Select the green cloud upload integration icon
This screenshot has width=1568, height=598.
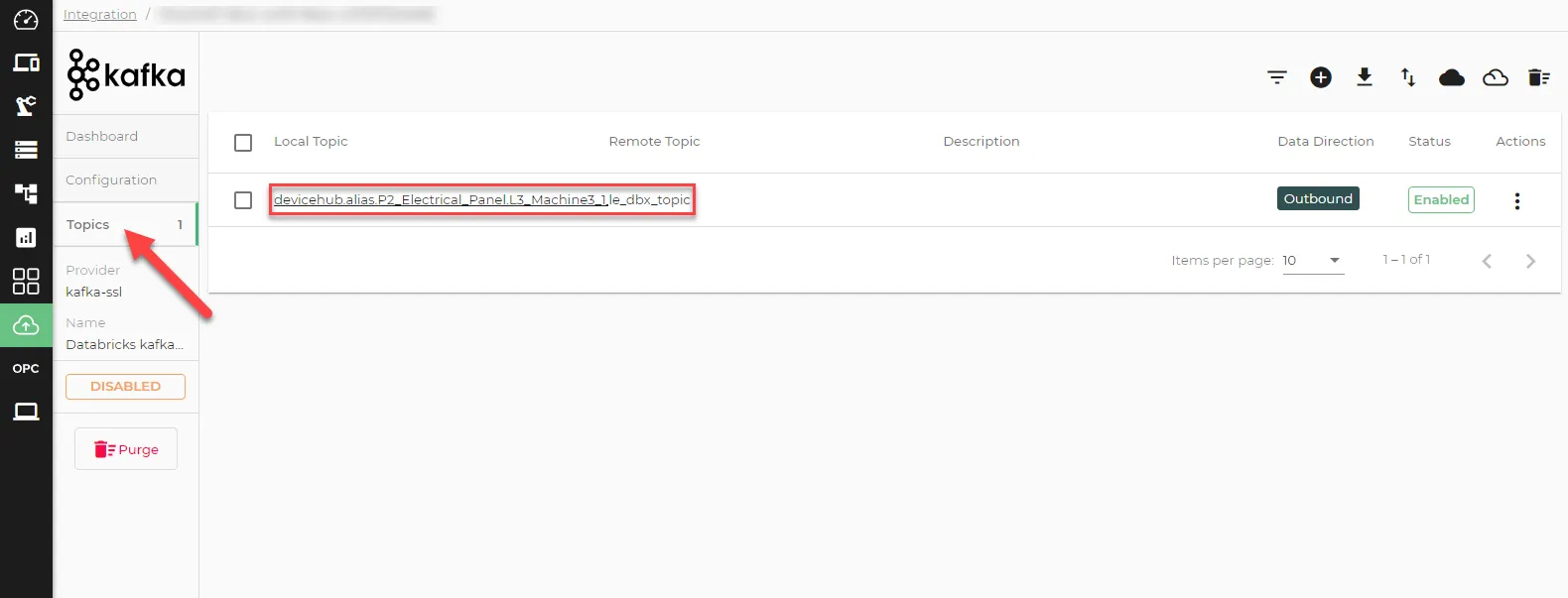click(26, 325)
